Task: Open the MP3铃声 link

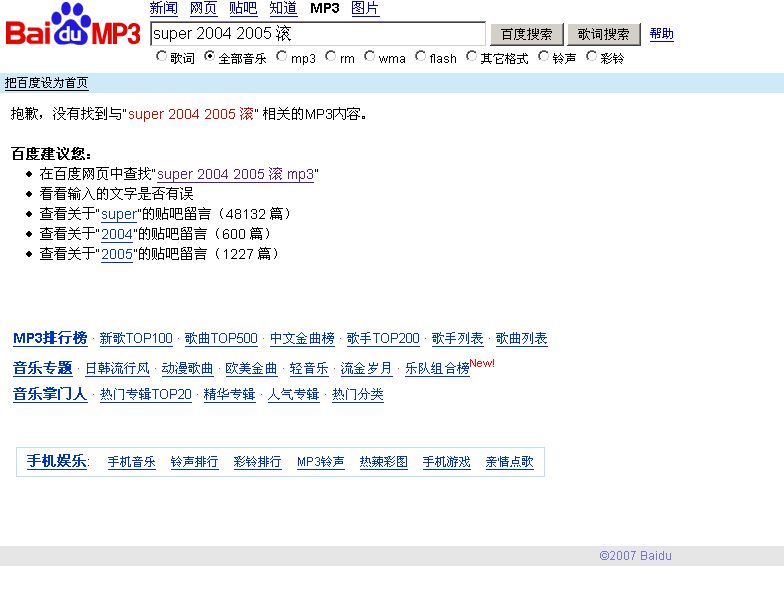Action: pos(320,462)
